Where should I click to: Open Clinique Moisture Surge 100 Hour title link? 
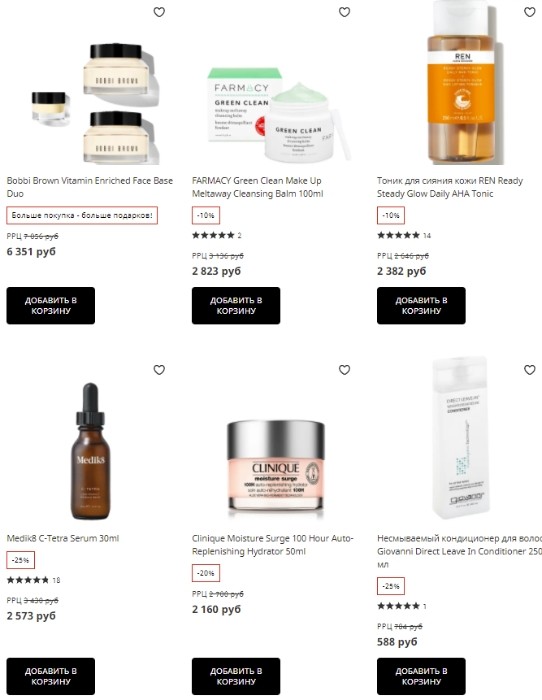click(x=273, y=545)
